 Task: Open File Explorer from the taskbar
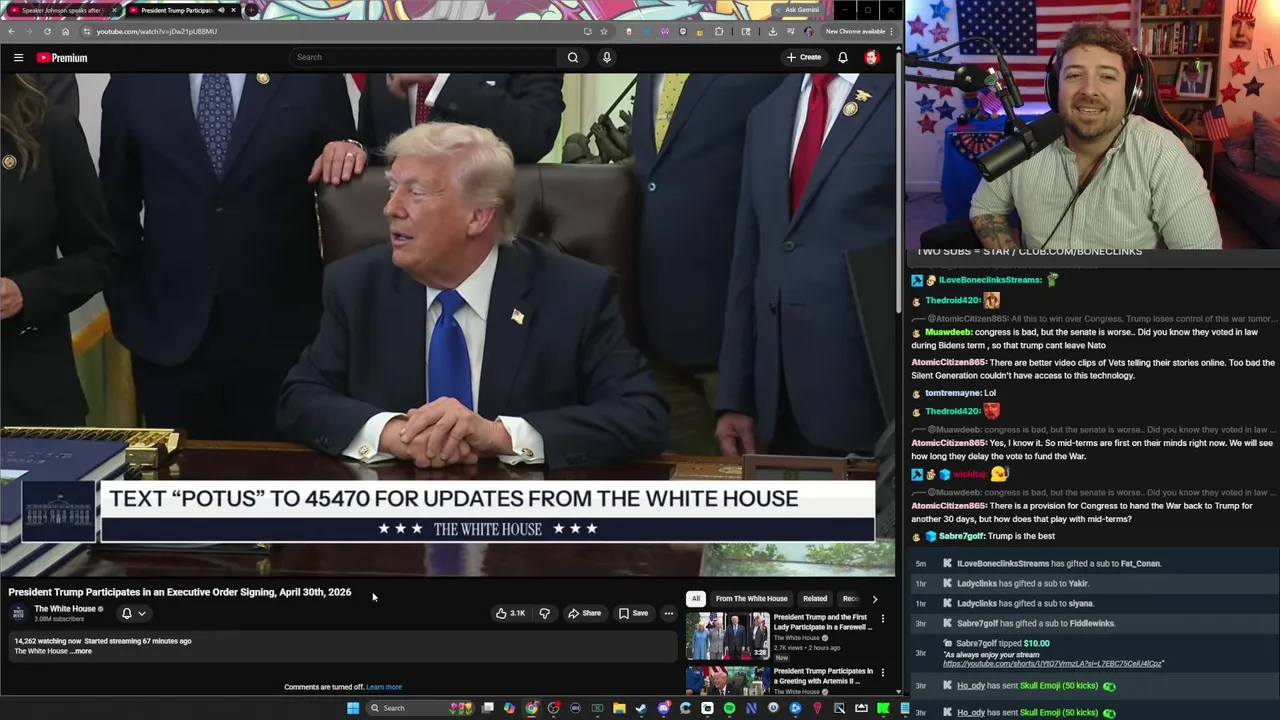pyautogui.click(x=619, y=708)
